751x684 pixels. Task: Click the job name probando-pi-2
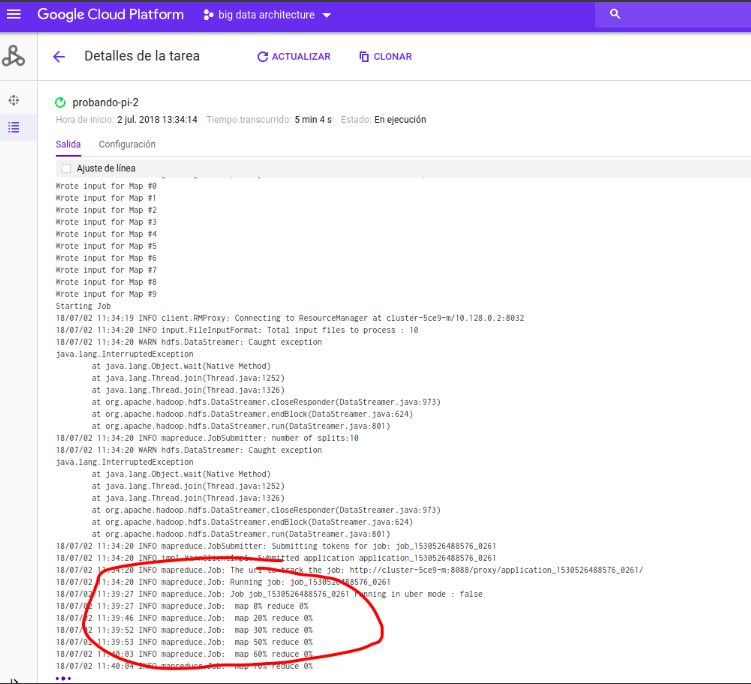105,103
